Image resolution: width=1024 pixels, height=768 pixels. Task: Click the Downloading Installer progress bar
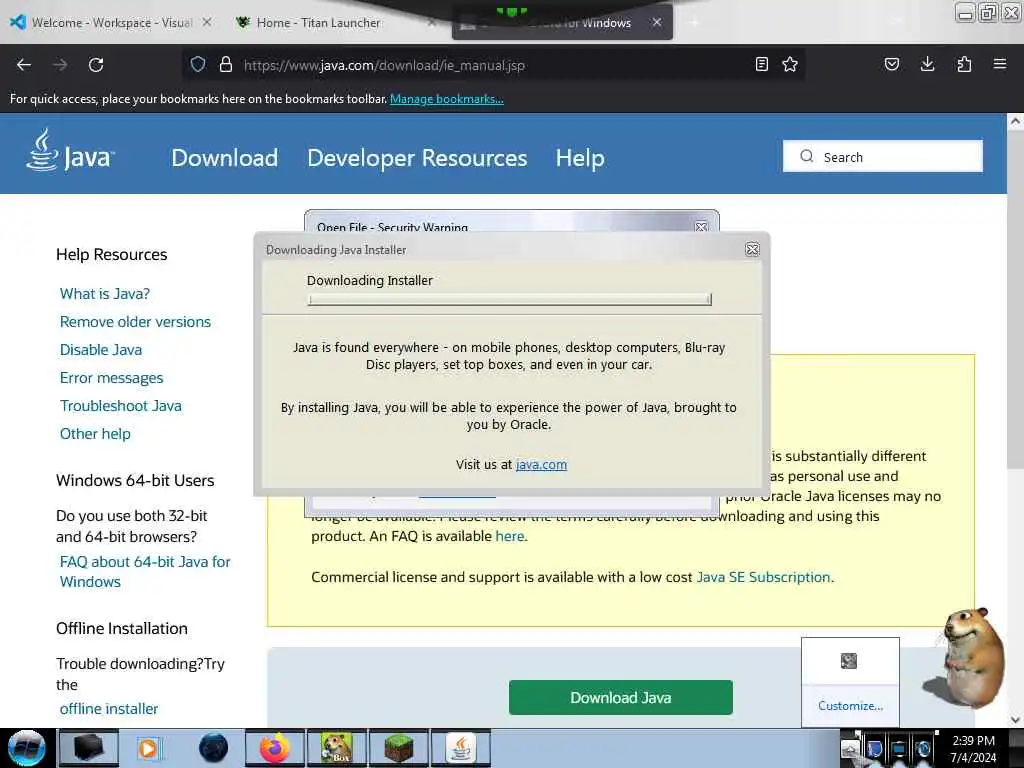tap(509, 299)
